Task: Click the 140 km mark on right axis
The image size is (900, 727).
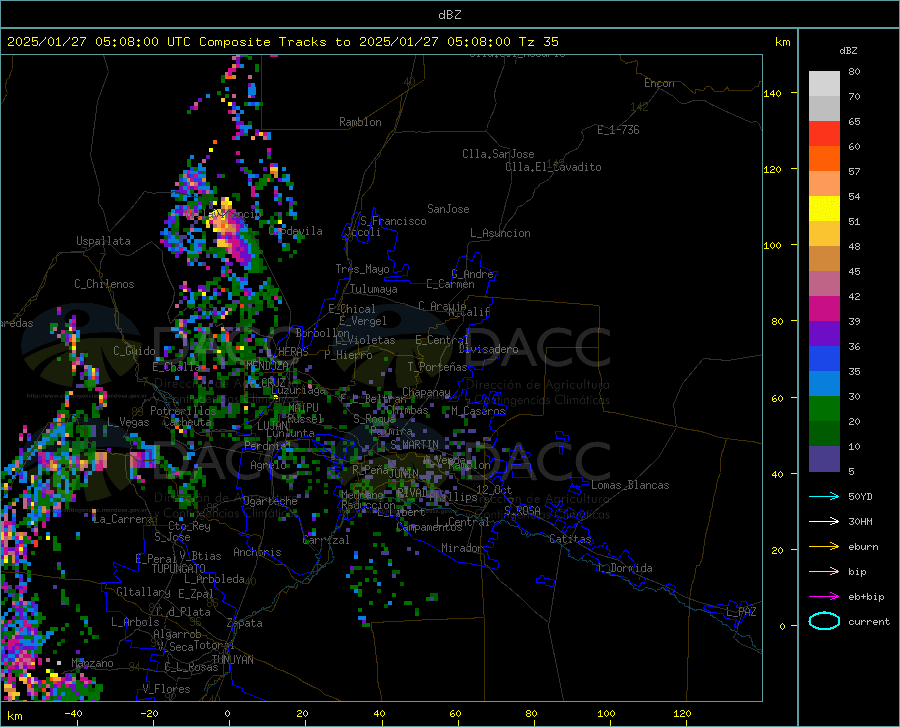Action: point(772,93)
